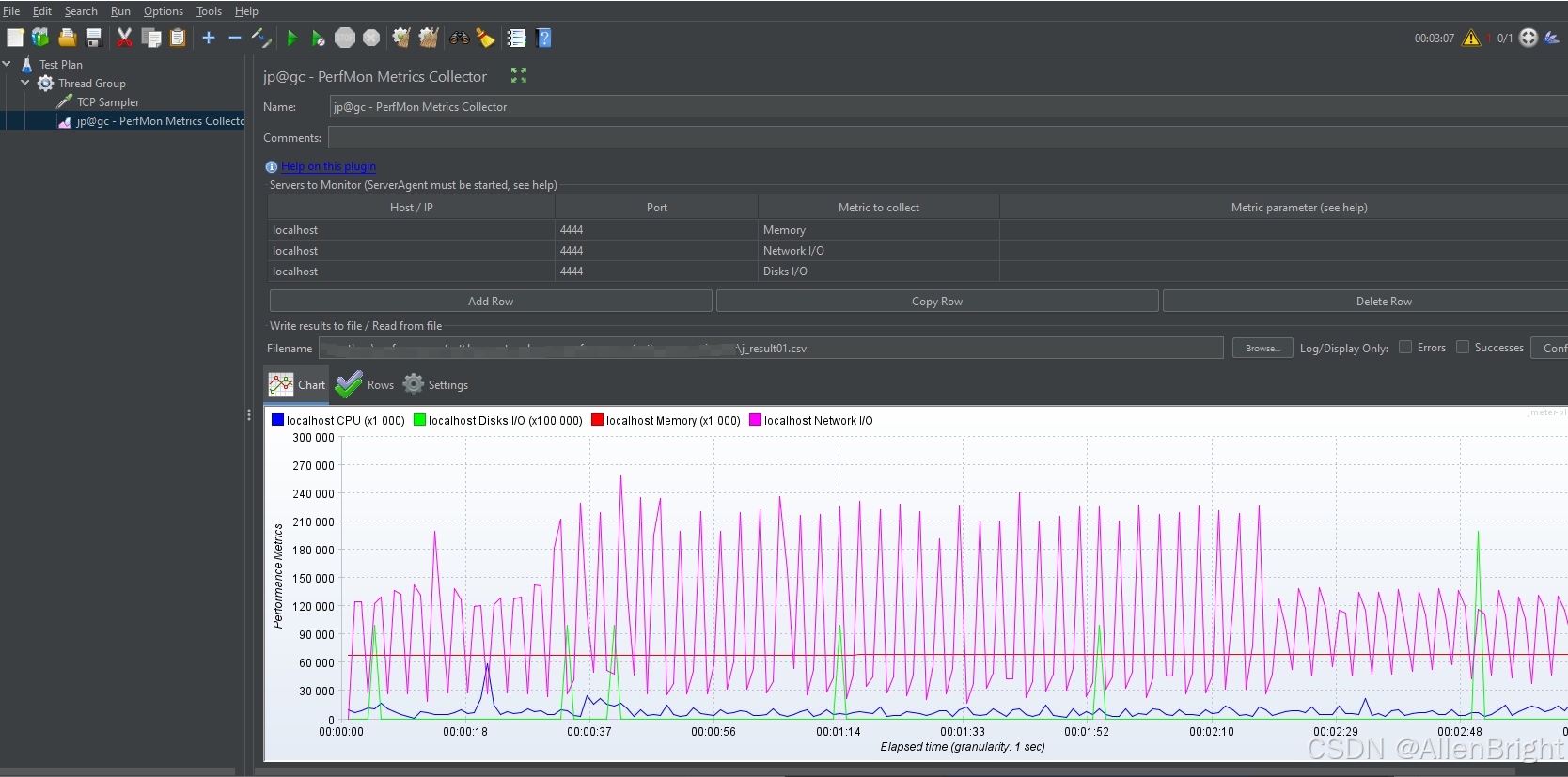Collapse the Test Plan tree node
Screen dimensions: 1568x777
8,64
